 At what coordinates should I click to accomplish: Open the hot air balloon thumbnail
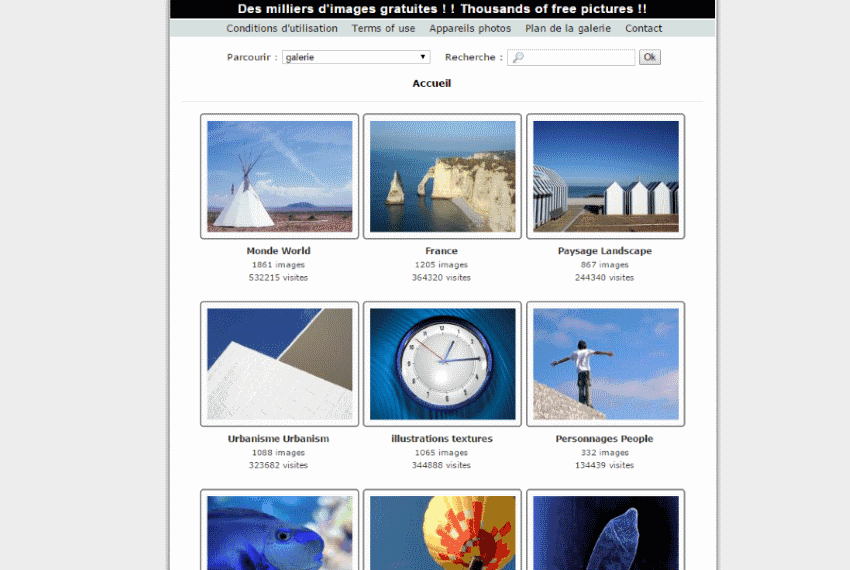coord(442,530)
